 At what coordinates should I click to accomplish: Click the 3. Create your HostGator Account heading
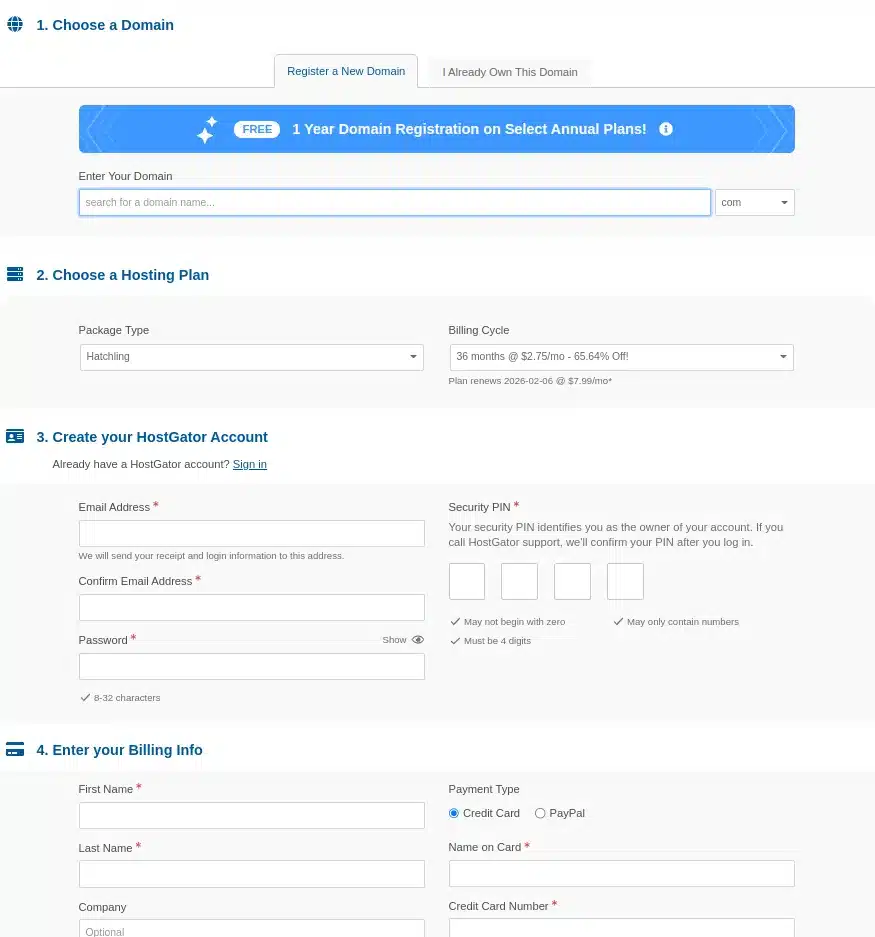click(152, 437)
